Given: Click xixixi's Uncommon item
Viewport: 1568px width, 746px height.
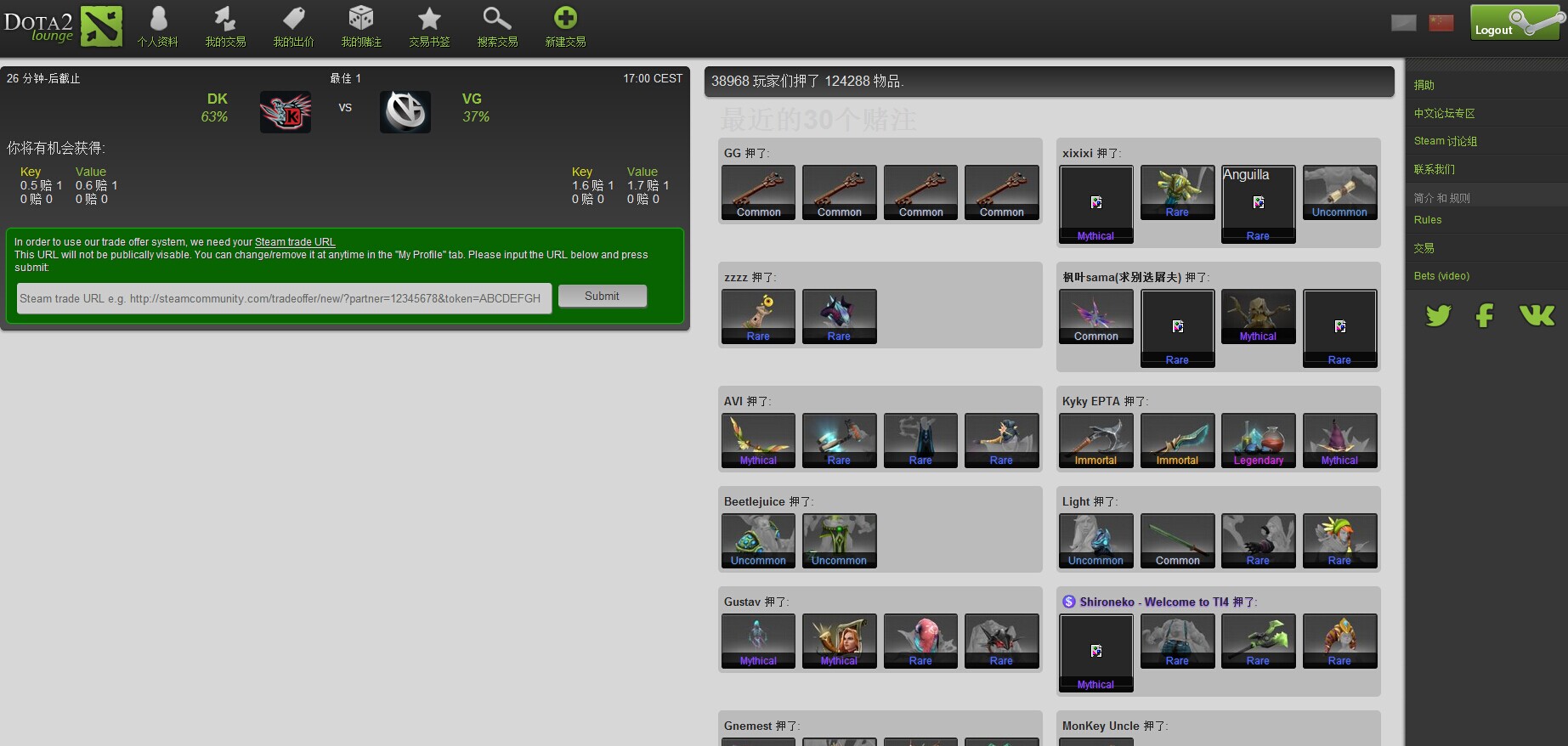Looking at the screenshot, I should 1339,193.
